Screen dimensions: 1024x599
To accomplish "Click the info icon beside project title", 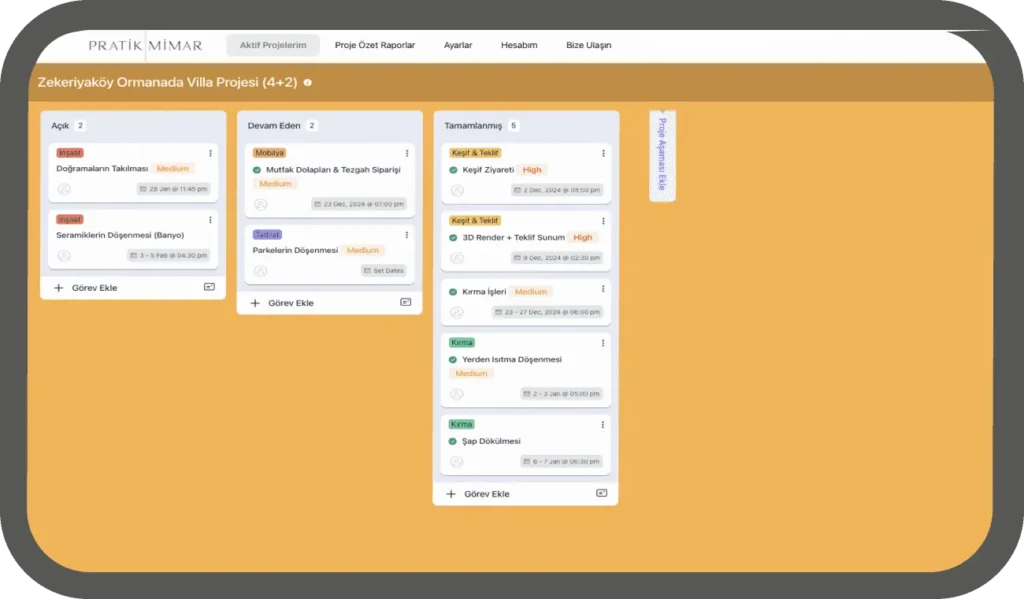I will (x=307, y=82).
